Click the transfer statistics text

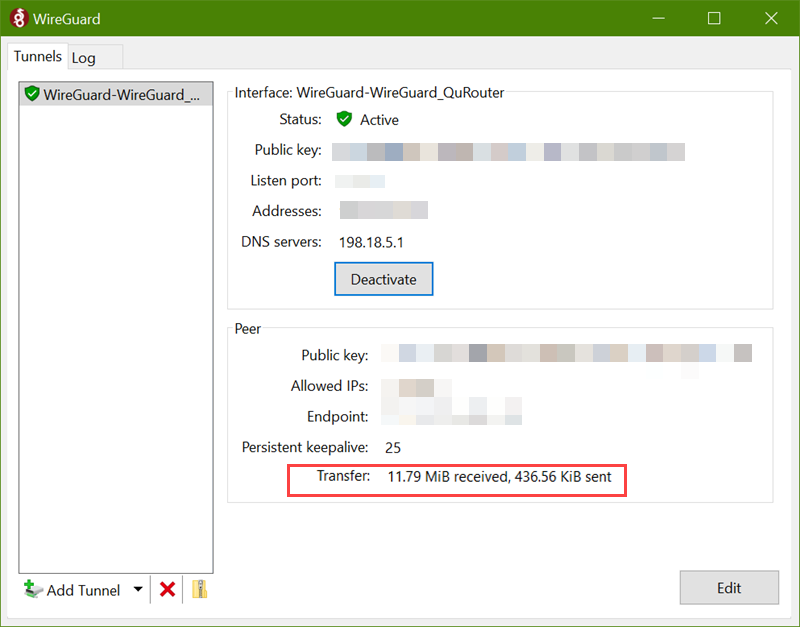tap(499, 476)
